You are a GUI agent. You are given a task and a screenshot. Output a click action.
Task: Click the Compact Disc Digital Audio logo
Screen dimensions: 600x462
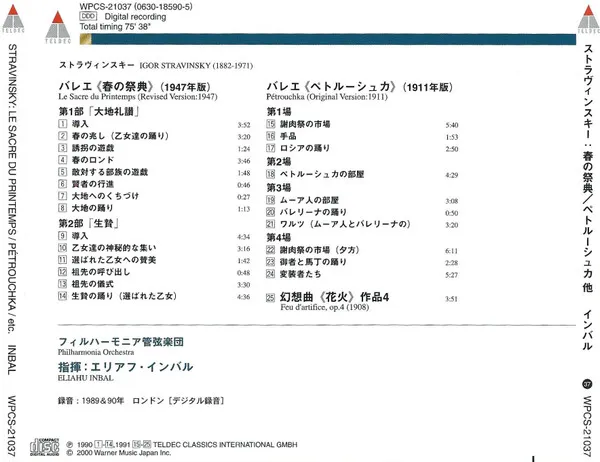pyautogui.click(x=45, y=447)
